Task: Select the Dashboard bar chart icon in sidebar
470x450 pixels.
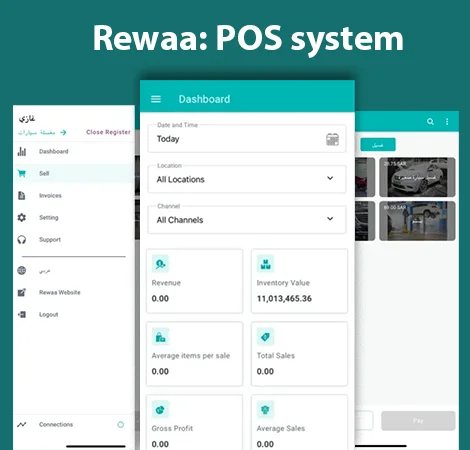Action: 22,151
